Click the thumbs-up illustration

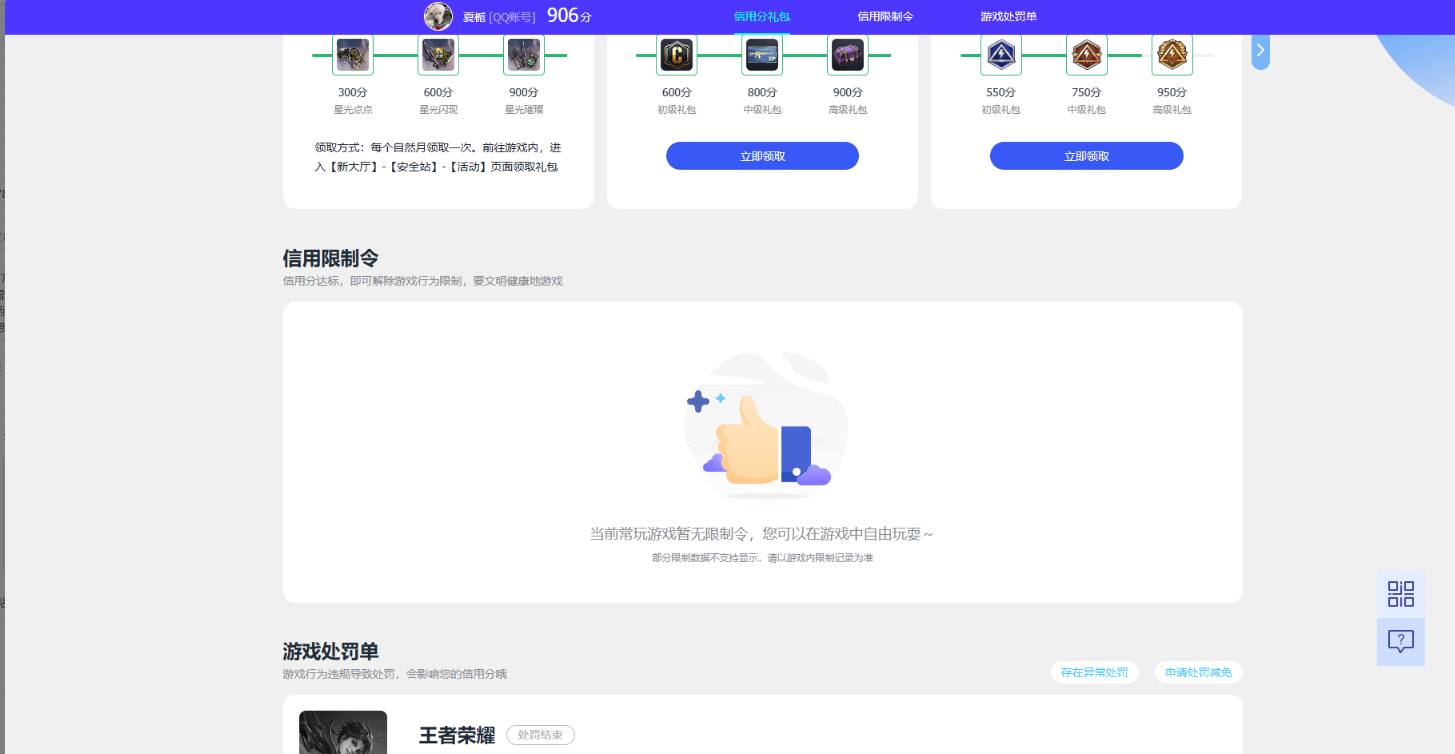[766, 427]
